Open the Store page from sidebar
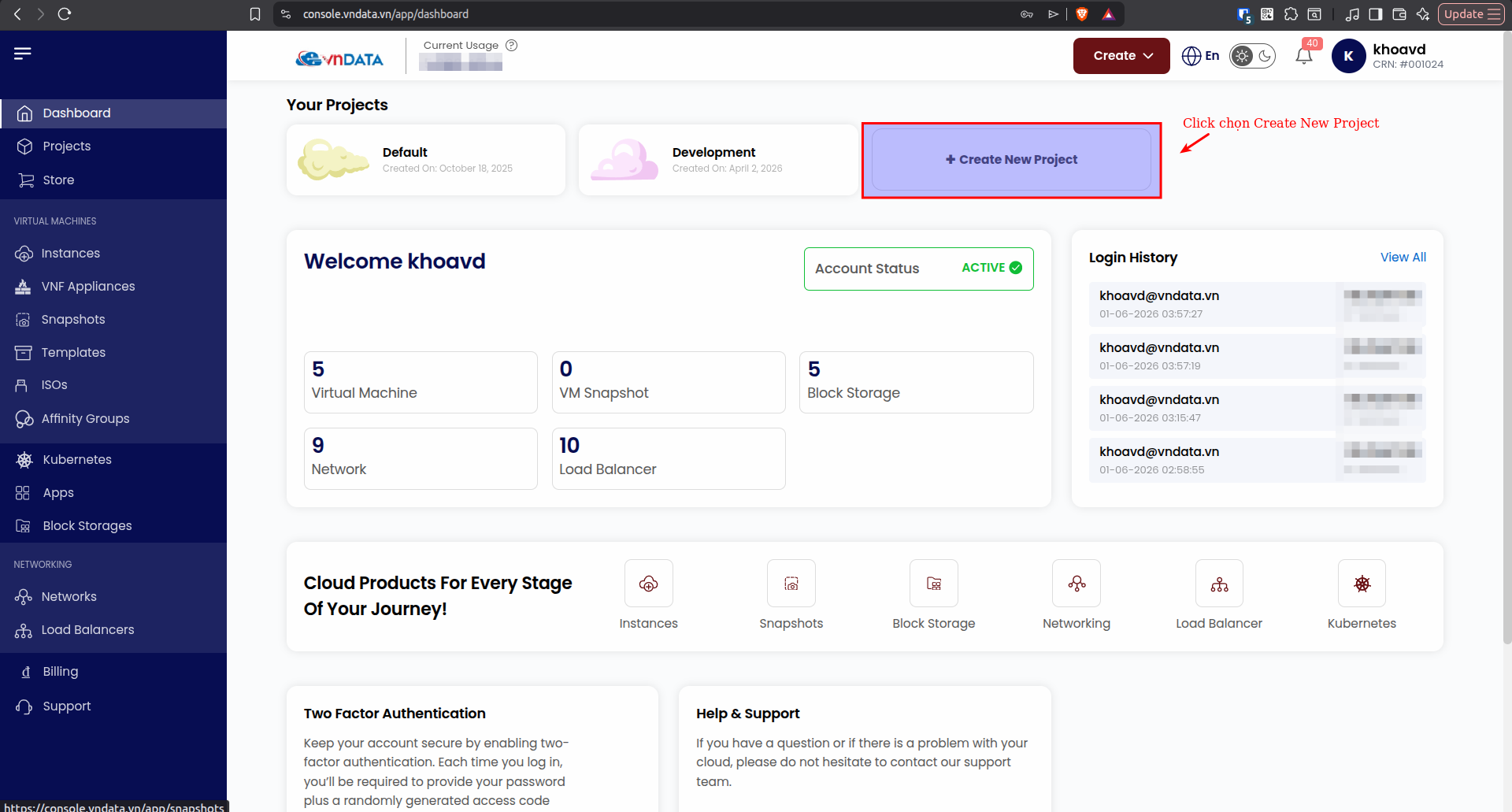This screenshot has width=1512, height=812. tap(113, 180)
